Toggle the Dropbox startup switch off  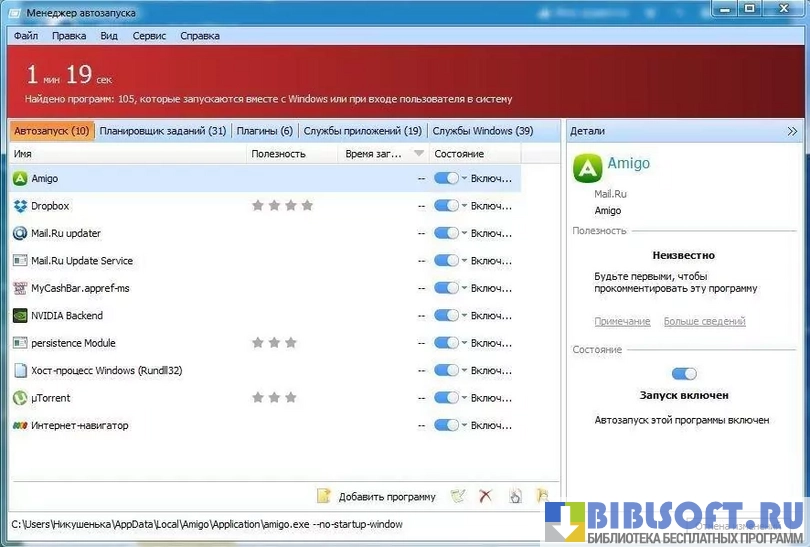pyautogui.click(x=446, y=206)
